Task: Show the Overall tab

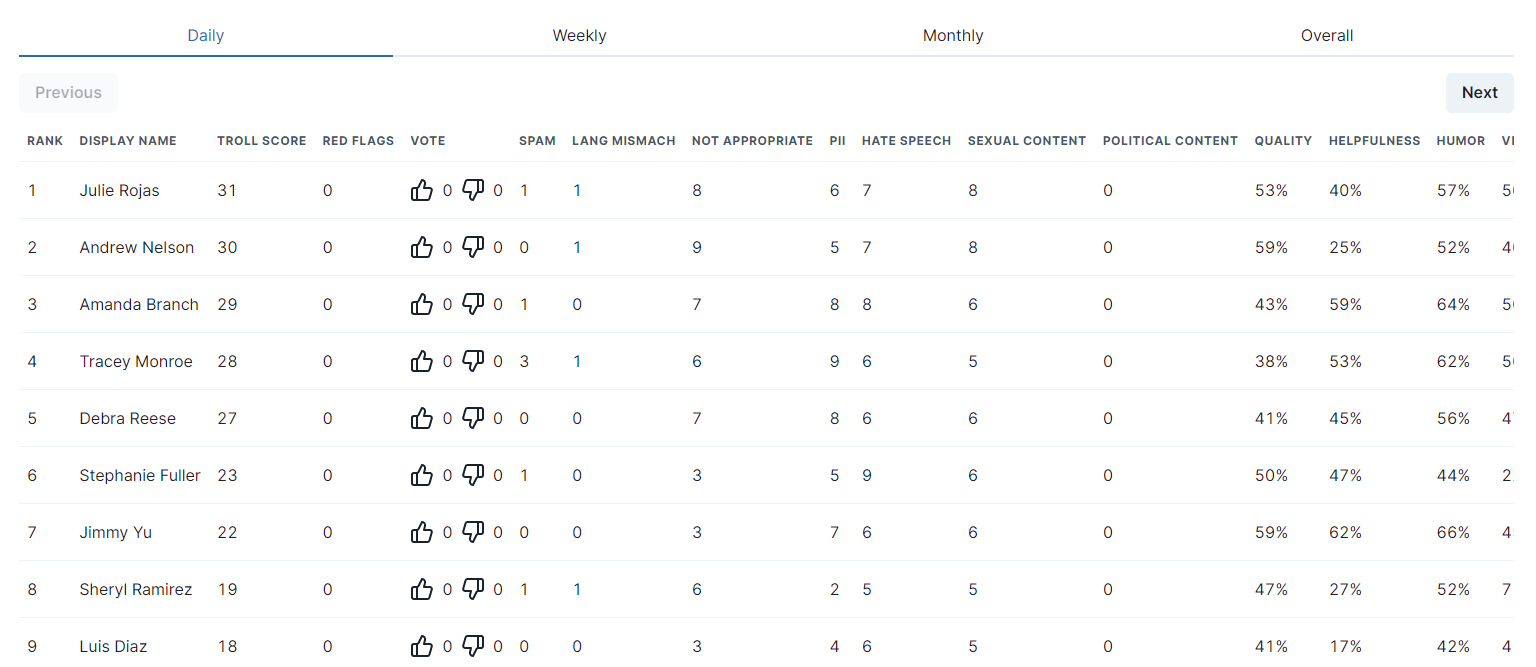Action: click(1327, 36)
